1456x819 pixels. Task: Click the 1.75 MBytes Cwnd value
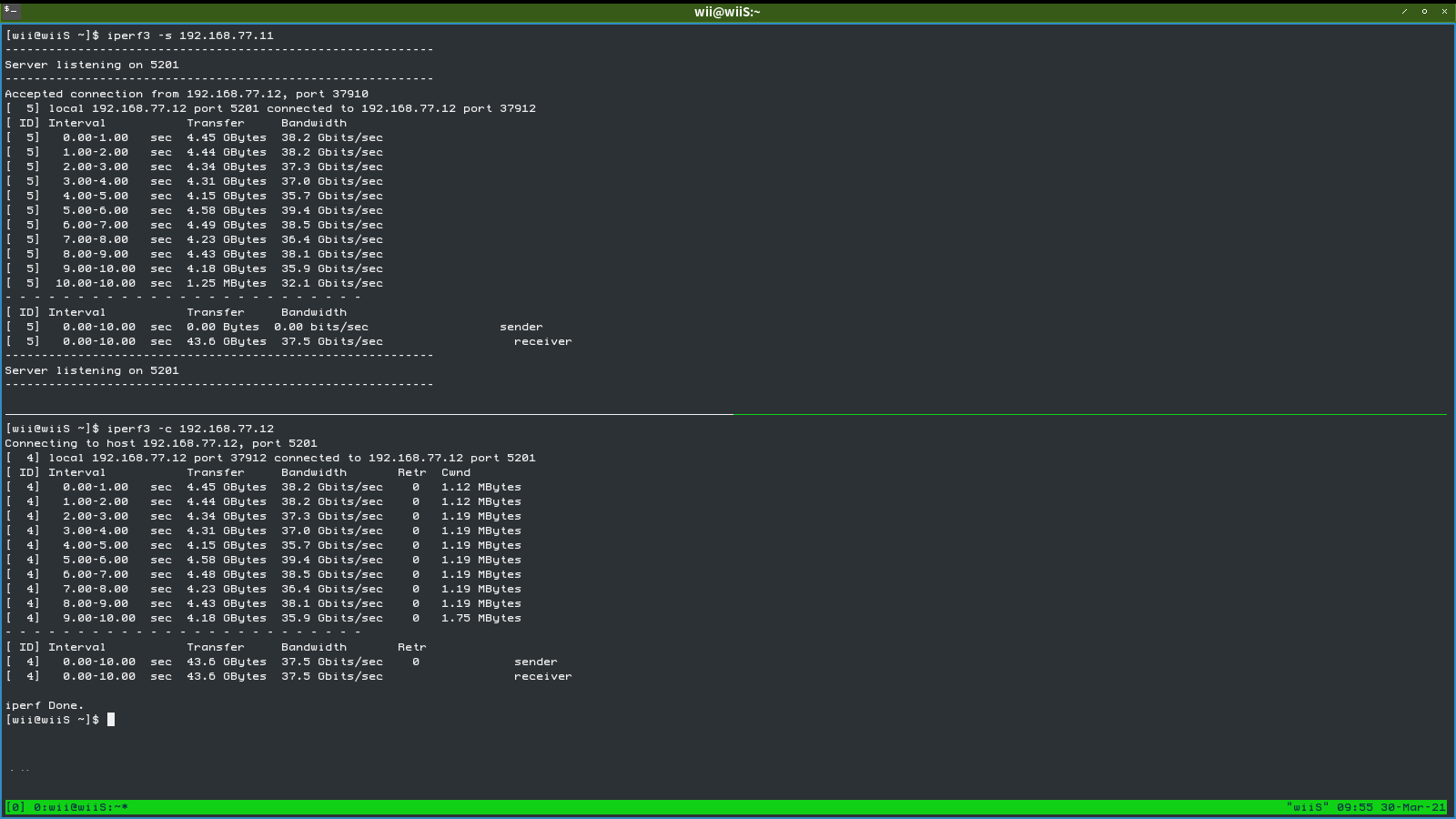pos(481,618)
